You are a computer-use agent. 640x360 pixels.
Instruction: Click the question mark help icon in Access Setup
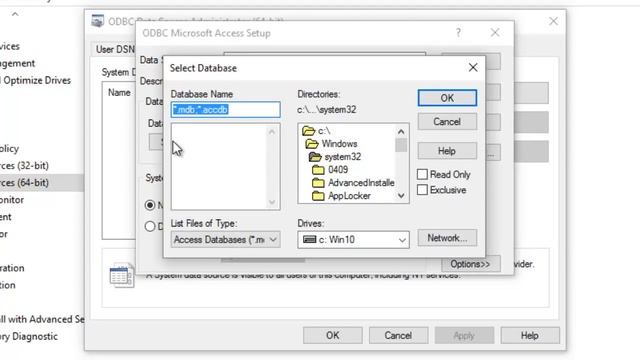coord(458,33)
